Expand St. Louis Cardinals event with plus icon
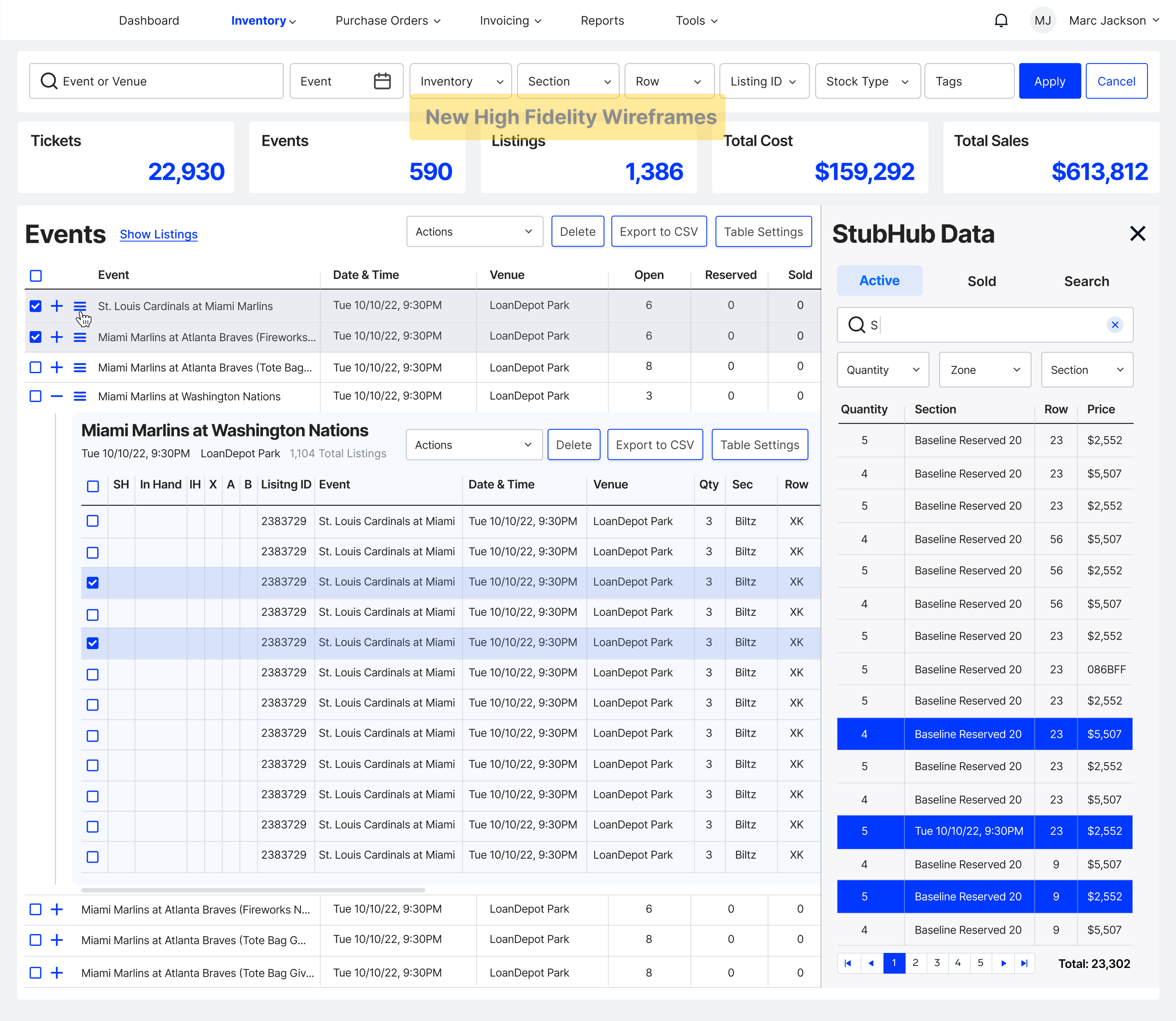The width and height of the screenshot is (1176, 1021). 57,306
